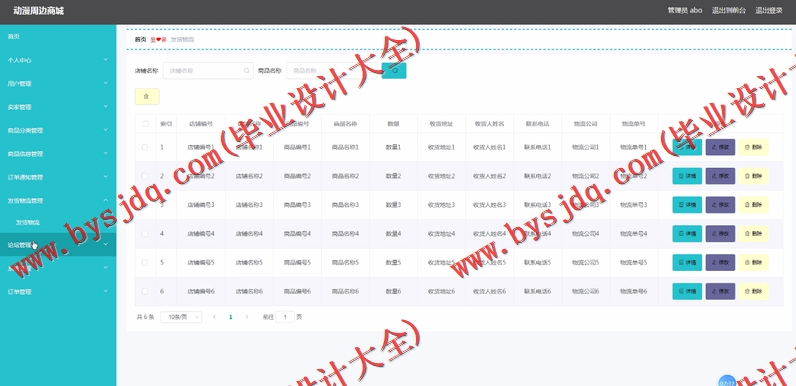Expand the 个人中心 sidebar chevron
Viewport: 796px width, 386px height.
[106, 59]
